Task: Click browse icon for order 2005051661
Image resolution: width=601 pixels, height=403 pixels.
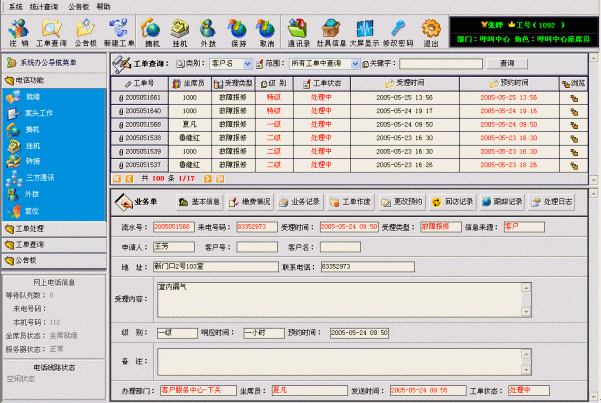Action: [x=576, y=97]
